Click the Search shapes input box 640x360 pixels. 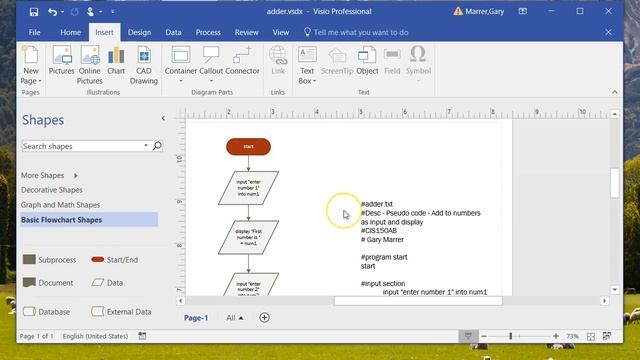(82, 146)
